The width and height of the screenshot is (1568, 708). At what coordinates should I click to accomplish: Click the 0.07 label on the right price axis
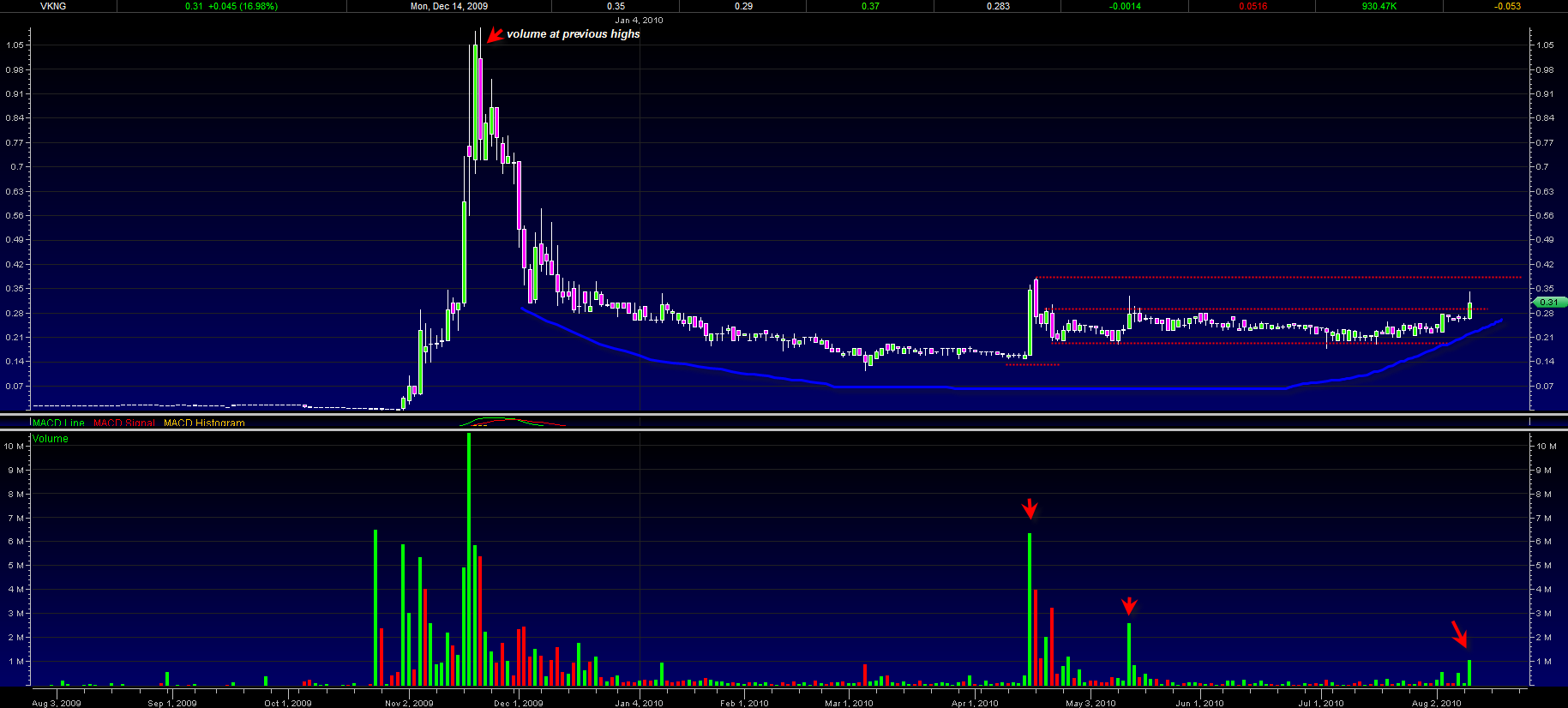tap(1545, 386)
